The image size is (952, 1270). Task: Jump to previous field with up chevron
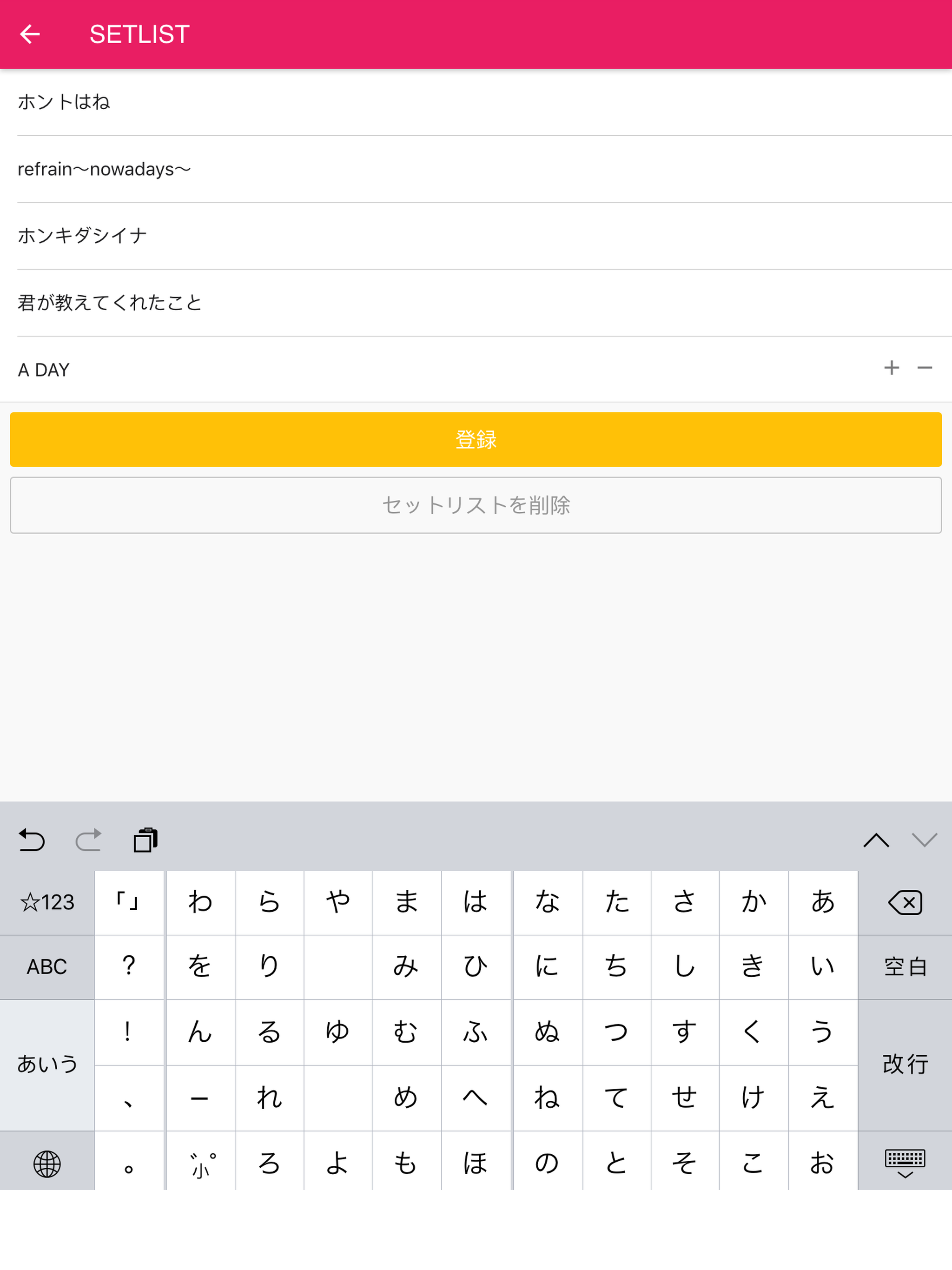coord(876,840)
